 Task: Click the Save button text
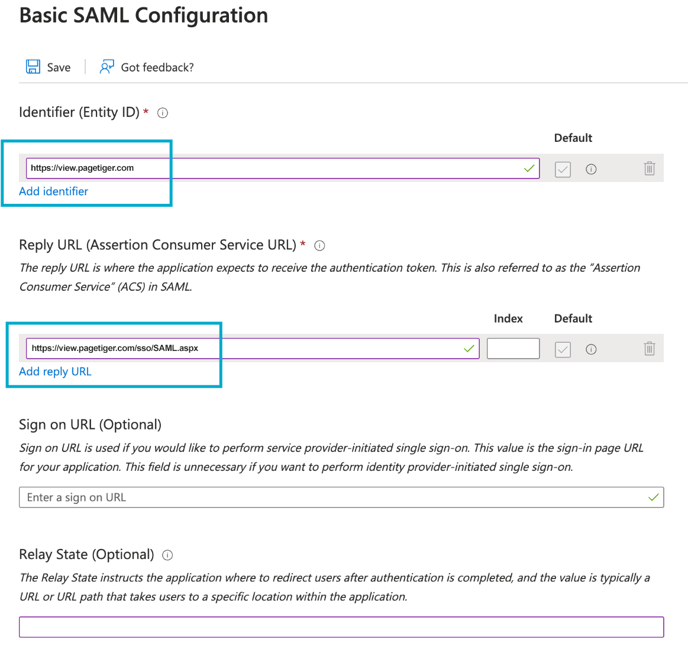pyautogui.click(x=59, y=67)
